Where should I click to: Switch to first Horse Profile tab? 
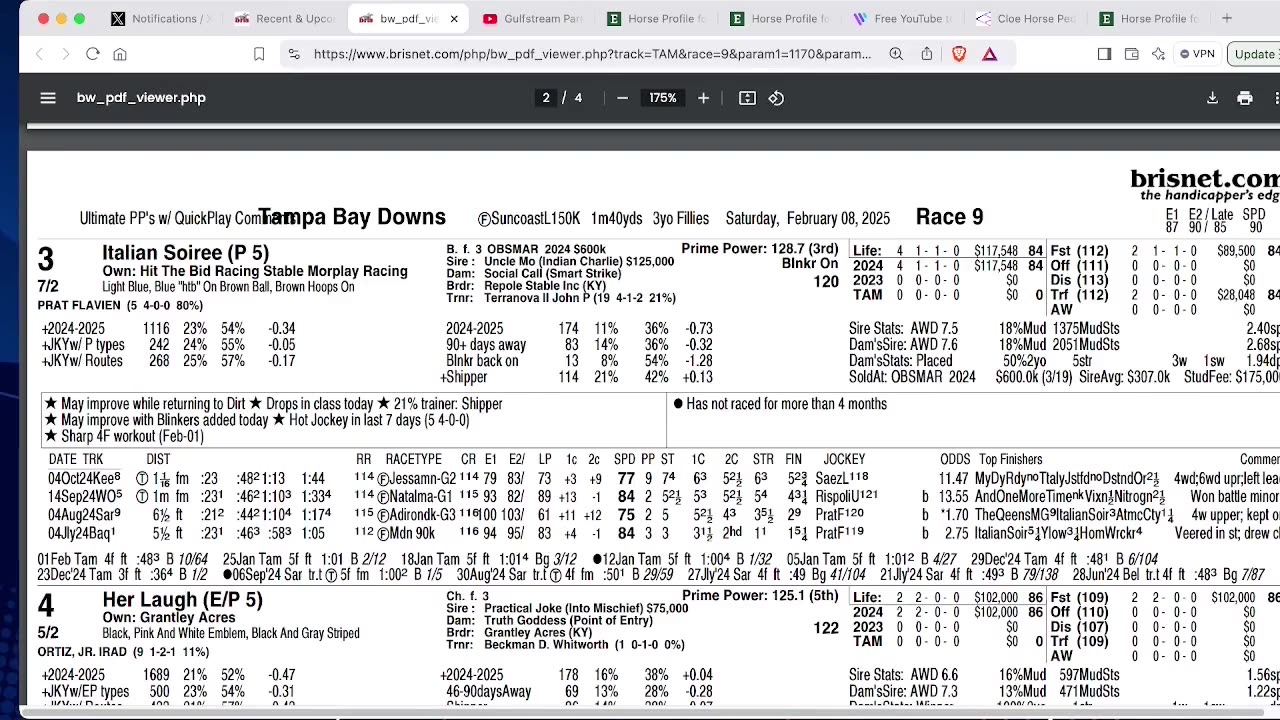(657, 18)
